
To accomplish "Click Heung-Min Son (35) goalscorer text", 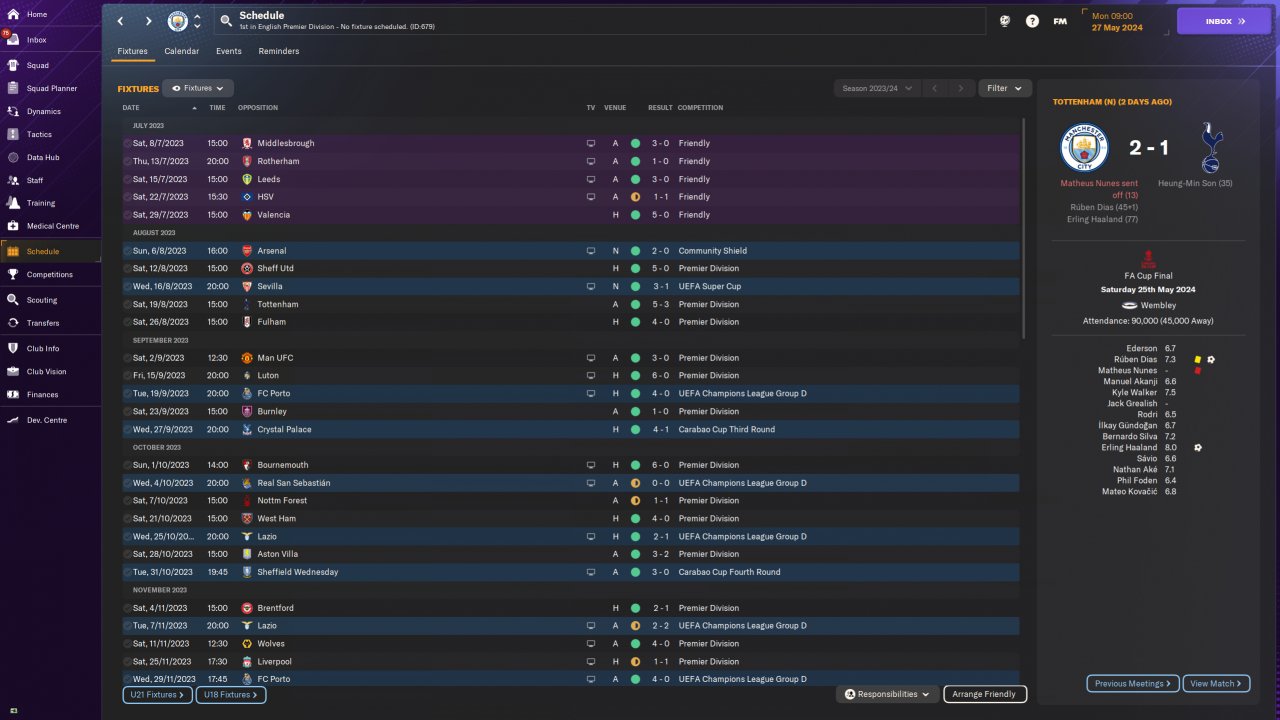I will 1195,183.
